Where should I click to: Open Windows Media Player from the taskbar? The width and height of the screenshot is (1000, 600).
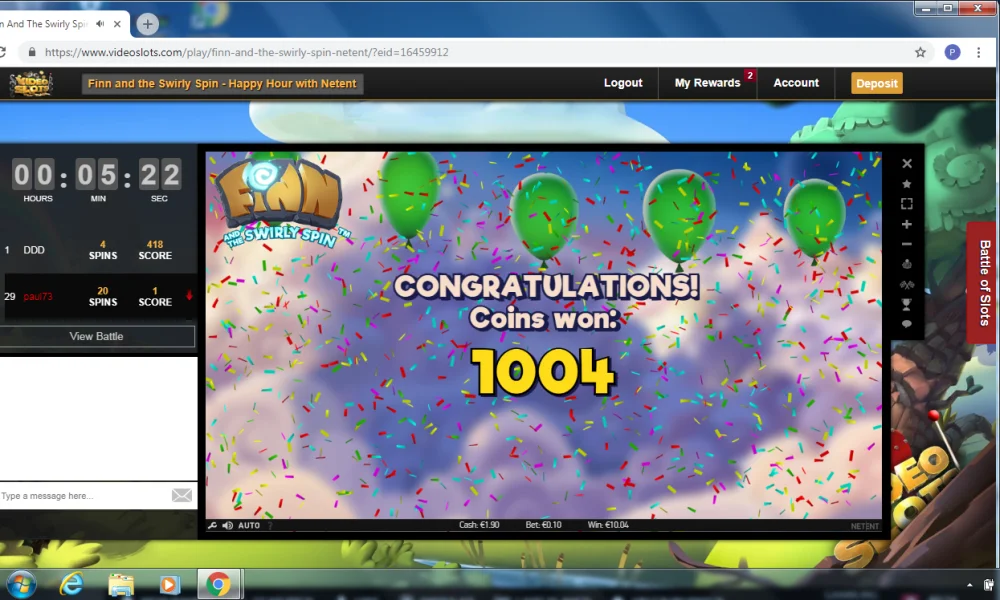(x=169, y=584)
